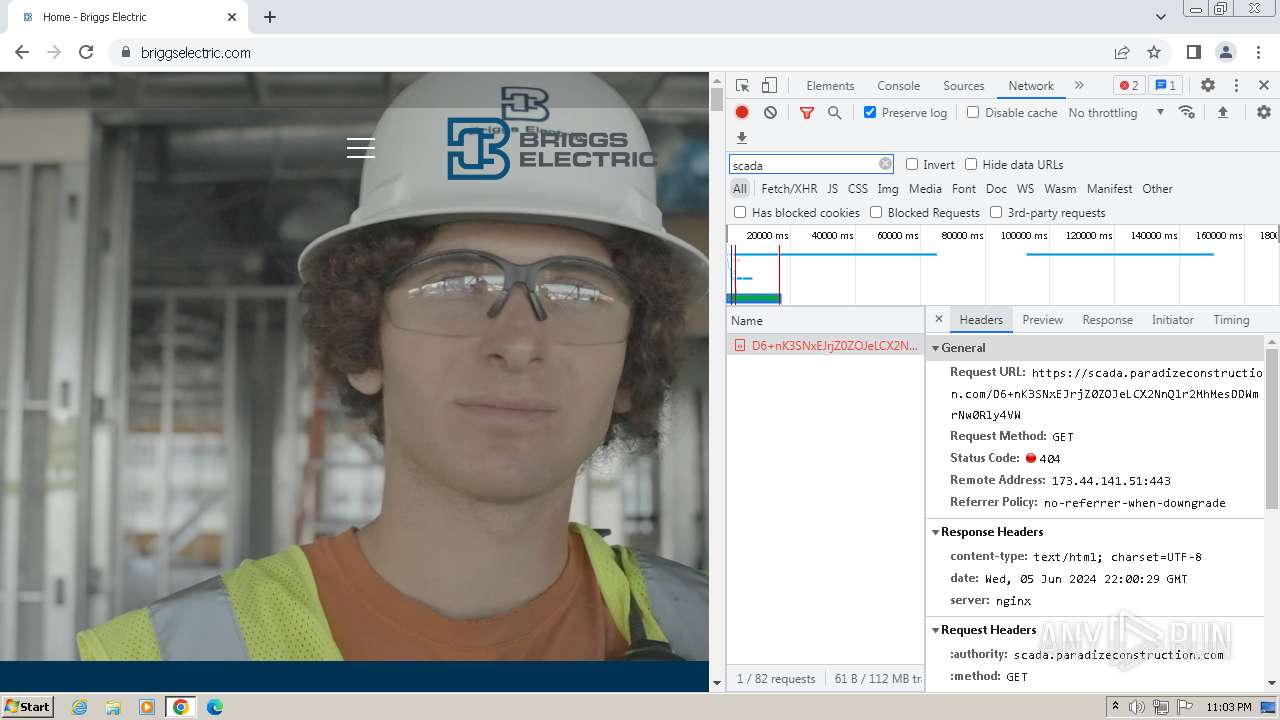The width and height of the screenshot is (1280, 720).
Task: Enable 3rd-party requests filter
Action: [996, 212]
